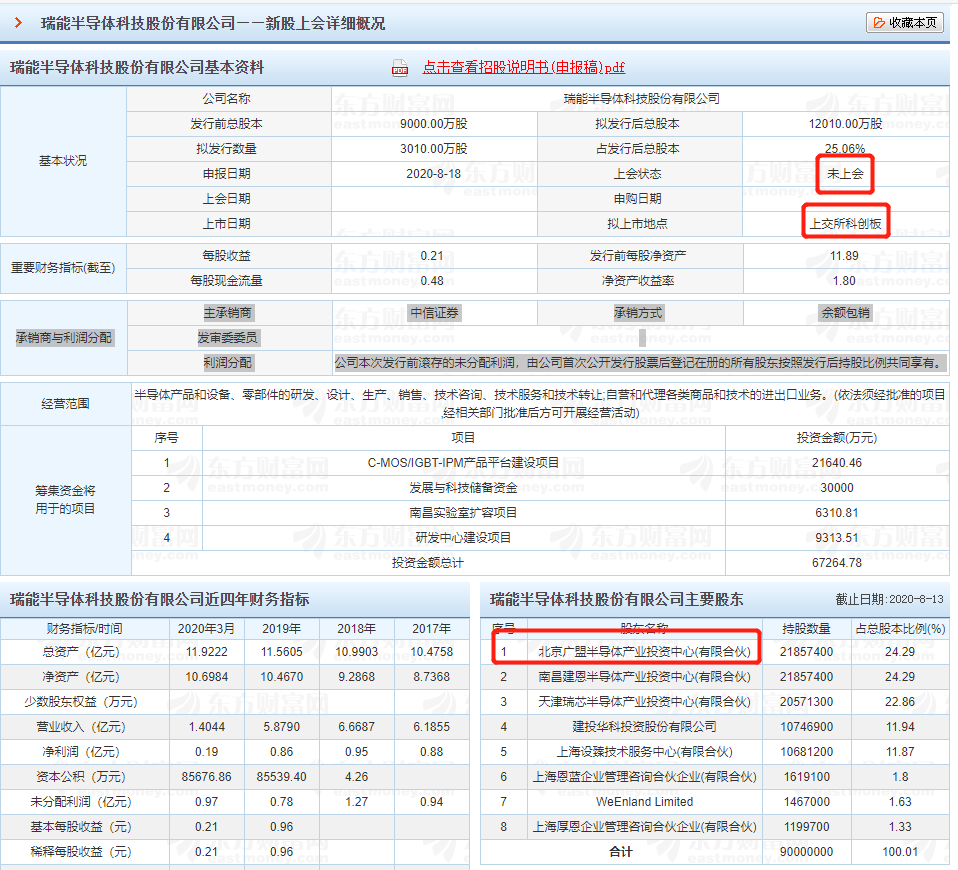Viewport: 958px width, 870px height.
Task: Click the 发展与科技储备资金 project row
Action: 463,488
